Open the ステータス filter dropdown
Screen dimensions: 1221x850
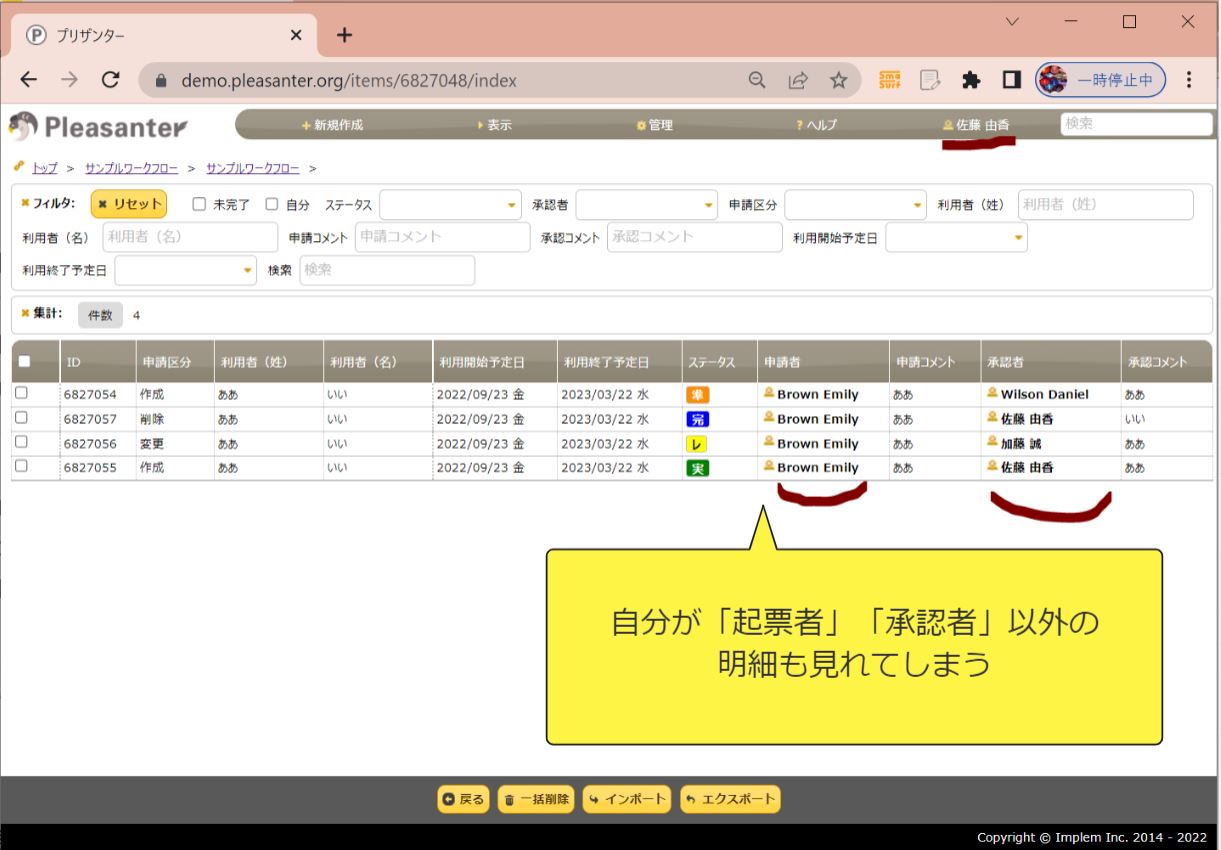click(450, 205)
